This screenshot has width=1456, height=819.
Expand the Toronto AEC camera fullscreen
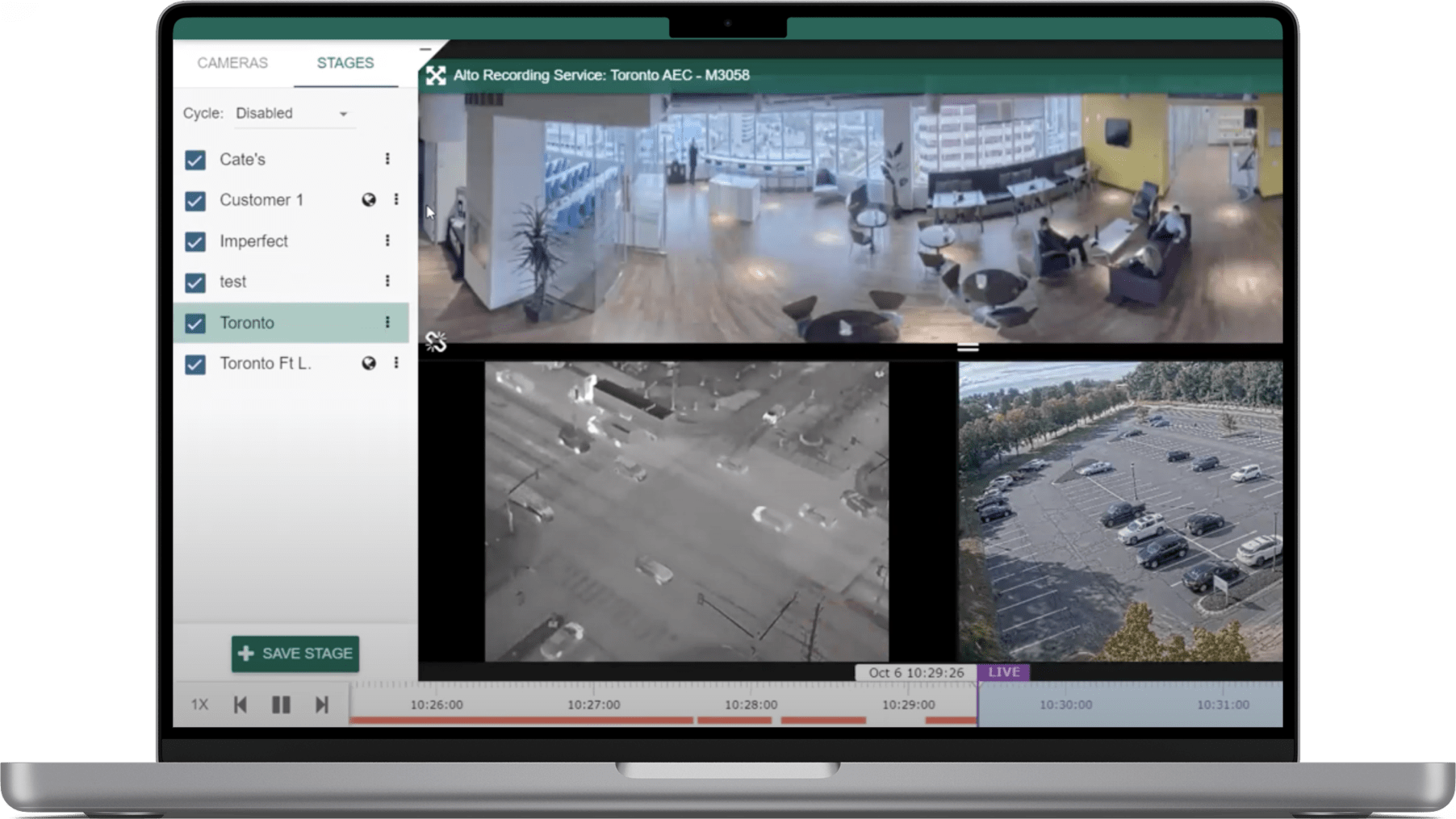point(436,76)
